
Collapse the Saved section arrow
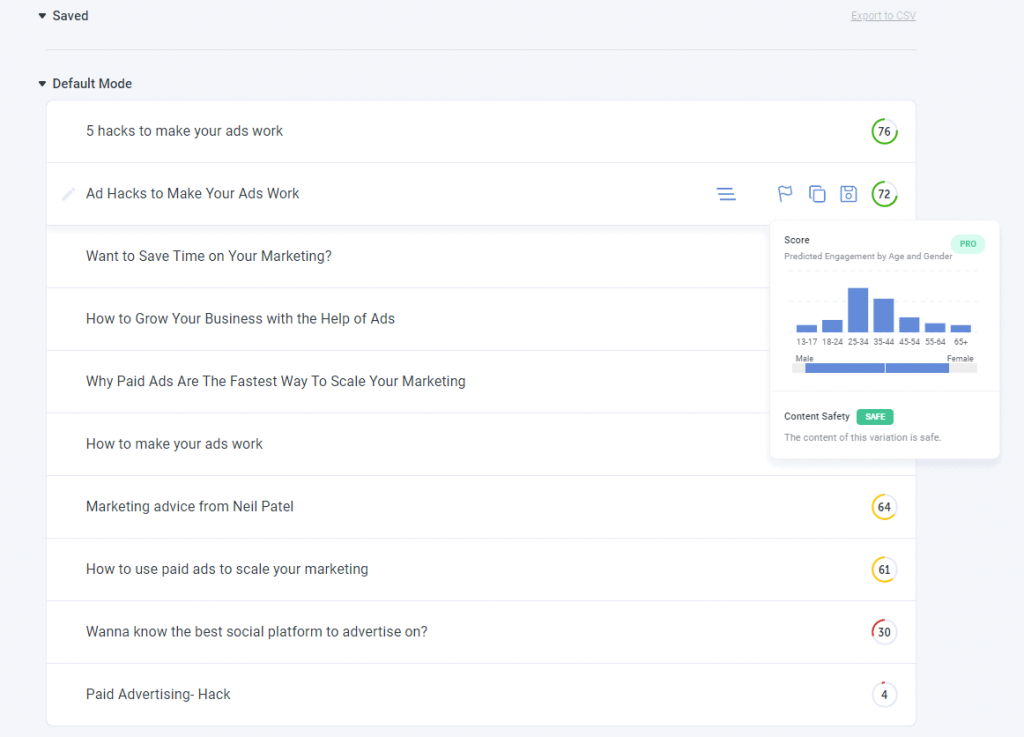[42, 16]
